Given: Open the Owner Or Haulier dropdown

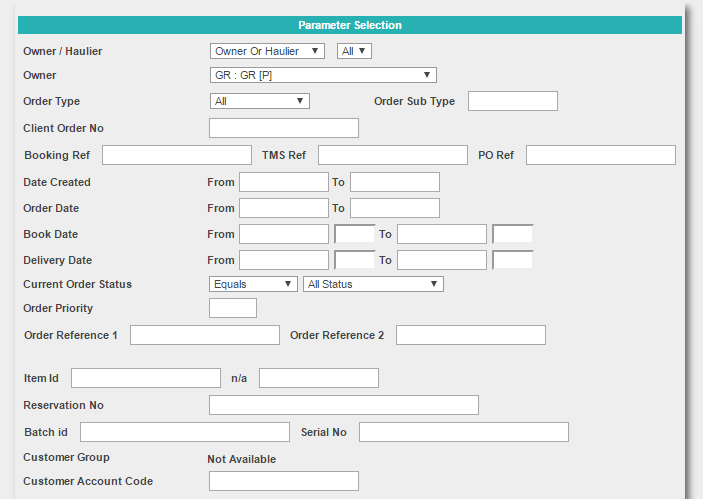Looking at the screenshot, I should point(267,51).
